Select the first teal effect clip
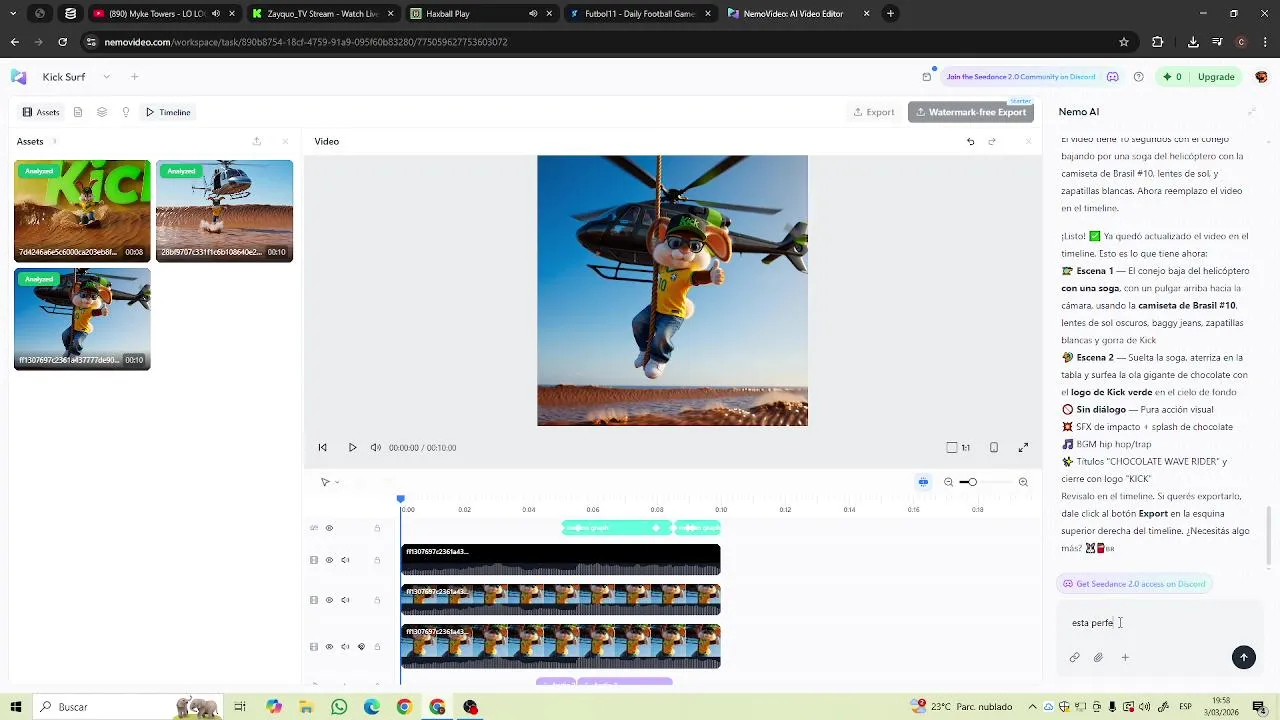Screen dimensions: 1280x720 point(616,528)
